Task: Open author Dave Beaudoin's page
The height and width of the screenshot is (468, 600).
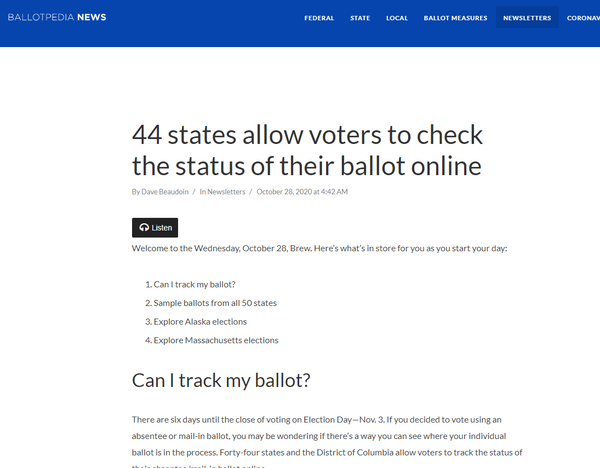Action: [x=165, y=192]
